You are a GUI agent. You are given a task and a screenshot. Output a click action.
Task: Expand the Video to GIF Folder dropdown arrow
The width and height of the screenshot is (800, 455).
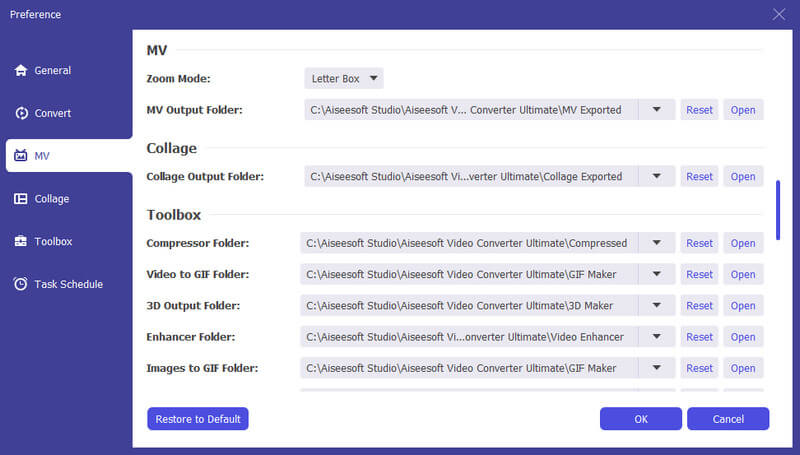[x=657, y=274]
